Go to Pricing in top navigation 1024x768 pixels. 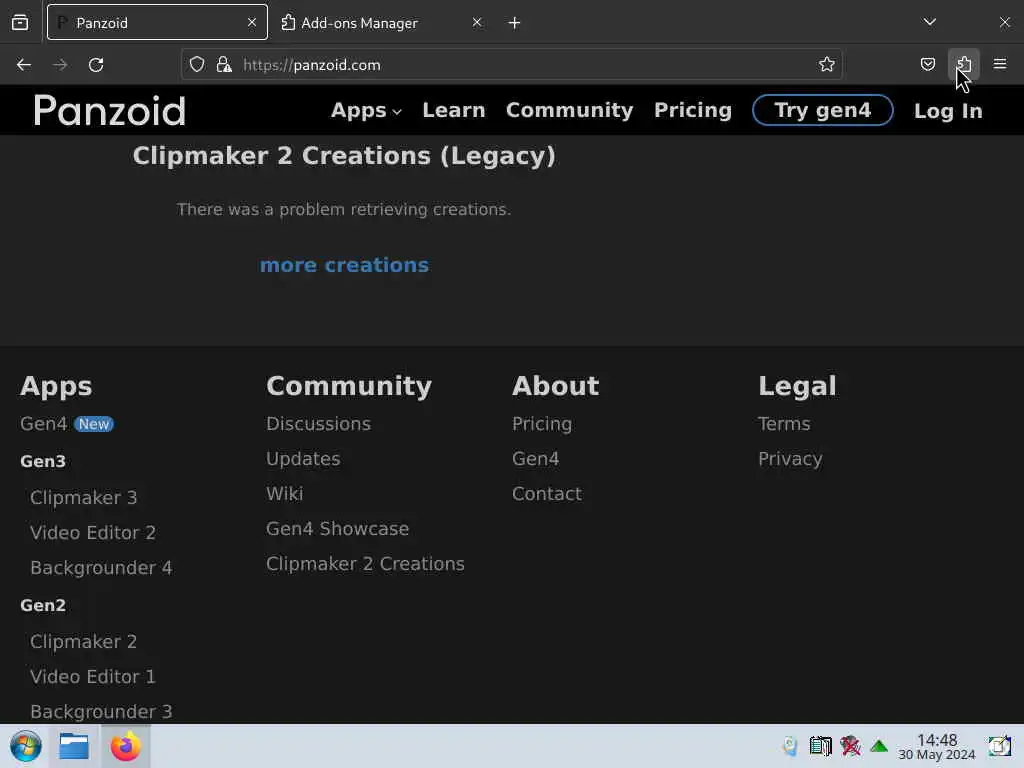[693, 110]
